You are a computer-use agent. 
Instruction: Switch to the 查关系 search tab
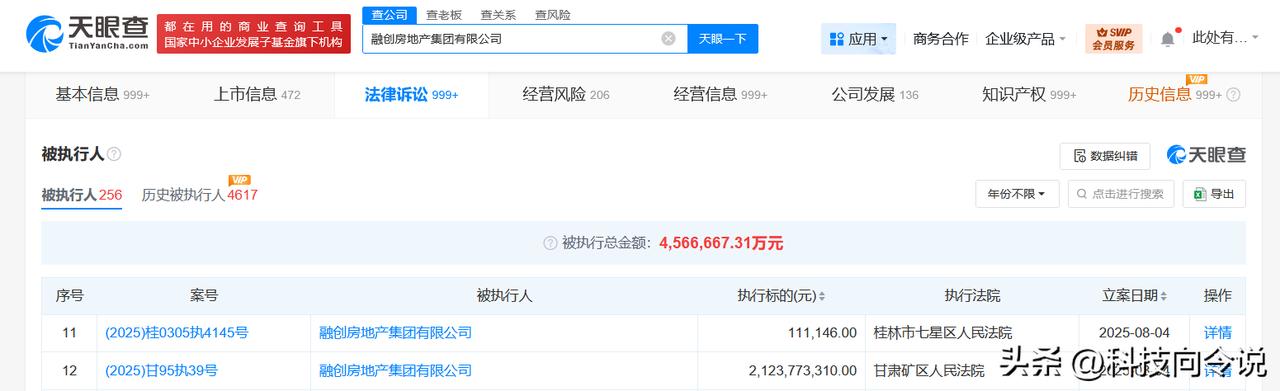point(498,15)
